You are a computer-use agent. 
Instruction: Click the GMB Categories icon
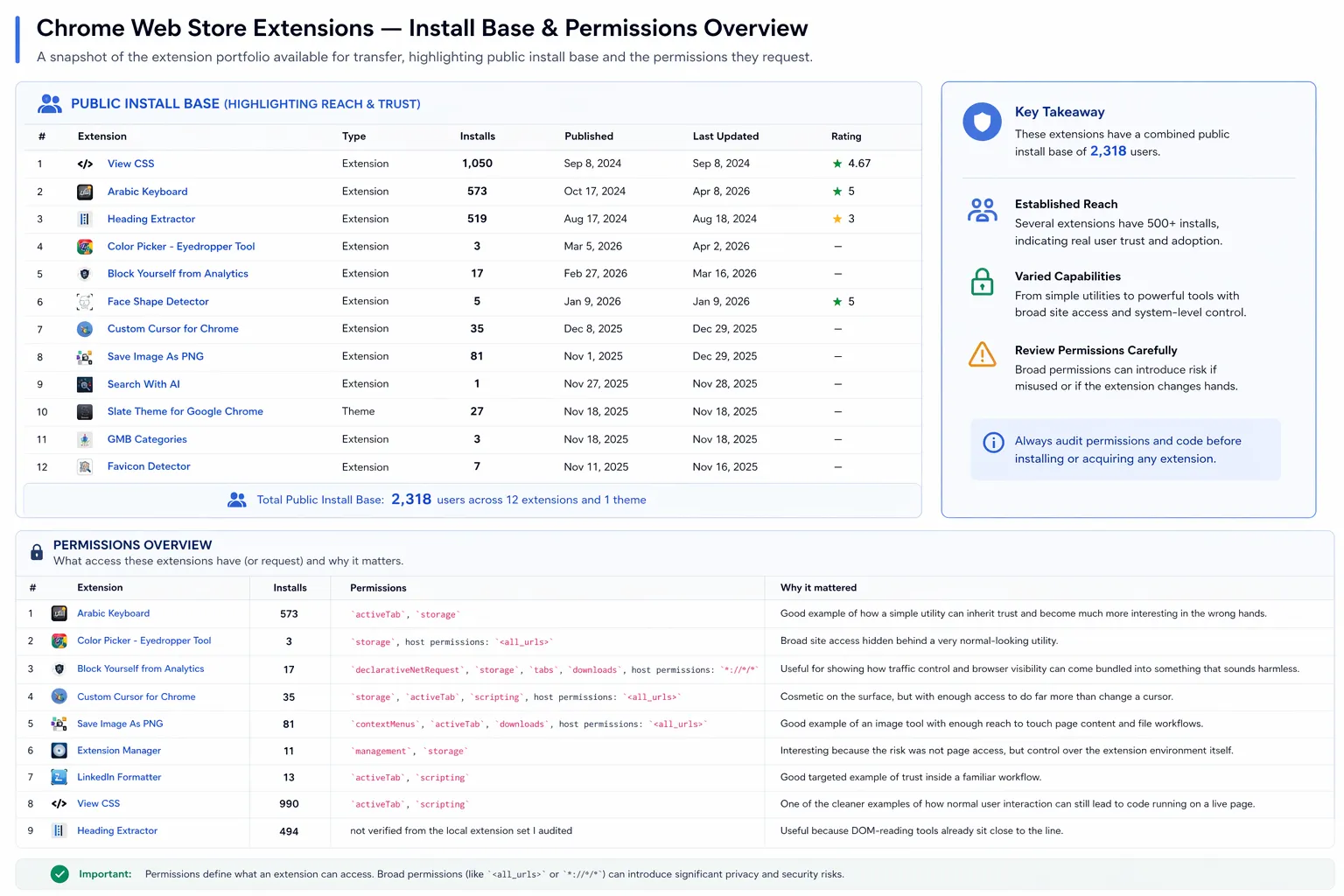click(x=85, y=439)
